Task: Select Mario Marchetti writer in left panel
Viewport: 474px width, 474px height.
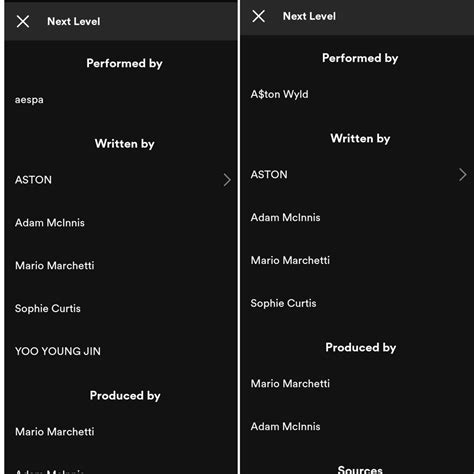Action: click(x=55, y=266)
